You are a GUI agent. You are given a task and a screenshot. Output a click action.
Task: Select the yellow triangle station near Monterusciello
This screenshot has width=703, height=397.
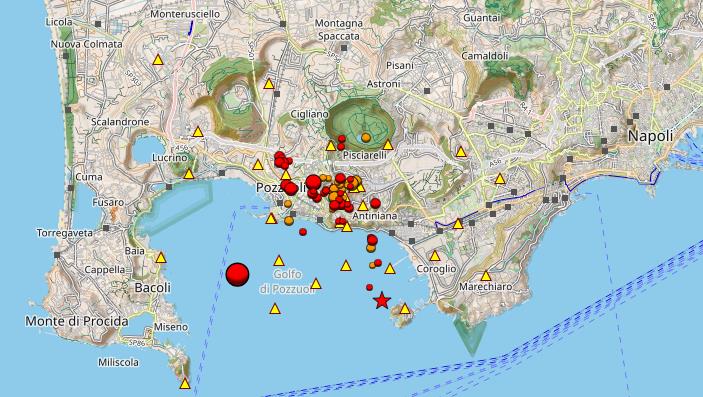(158, 60)
